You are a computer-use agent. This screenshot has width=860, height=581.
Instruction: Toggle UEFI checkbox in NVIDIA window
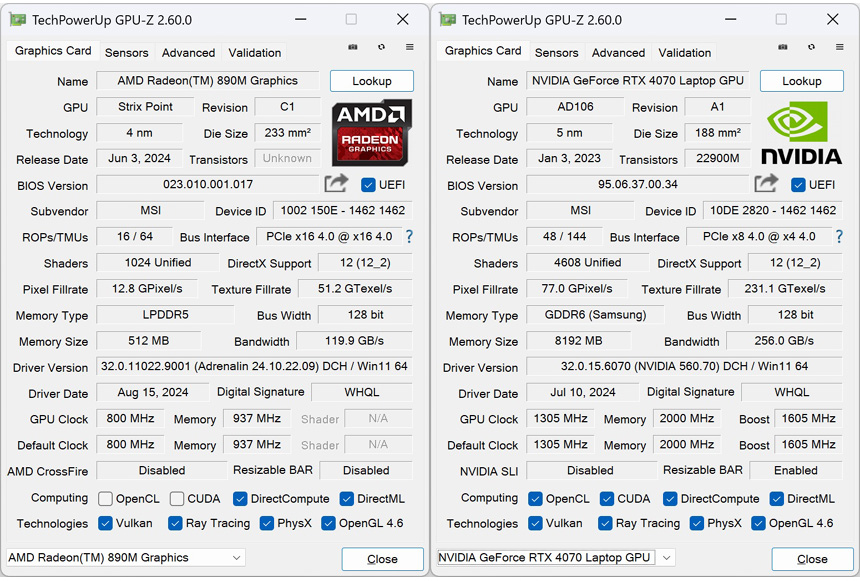click(x=798, y=185)
